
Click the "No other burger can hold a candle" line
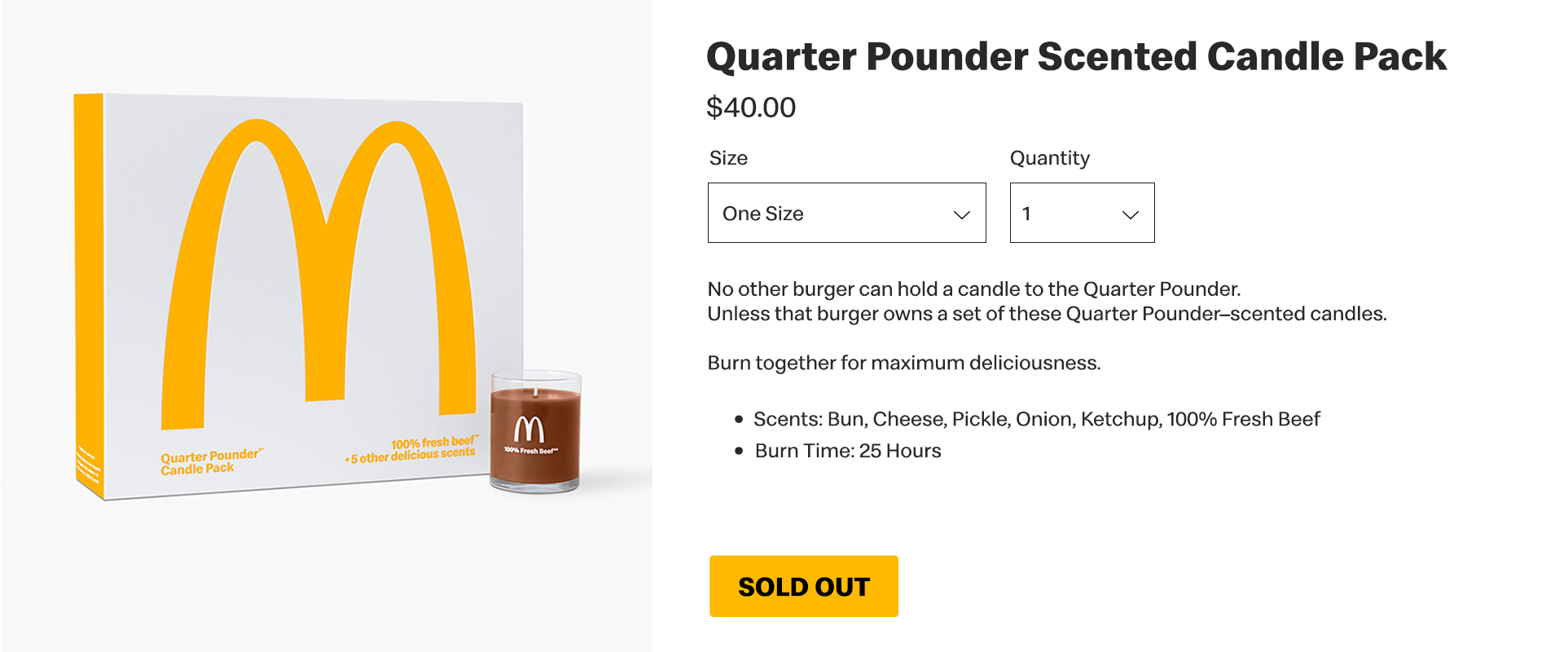pyautogui.click(x=973, y=289)
